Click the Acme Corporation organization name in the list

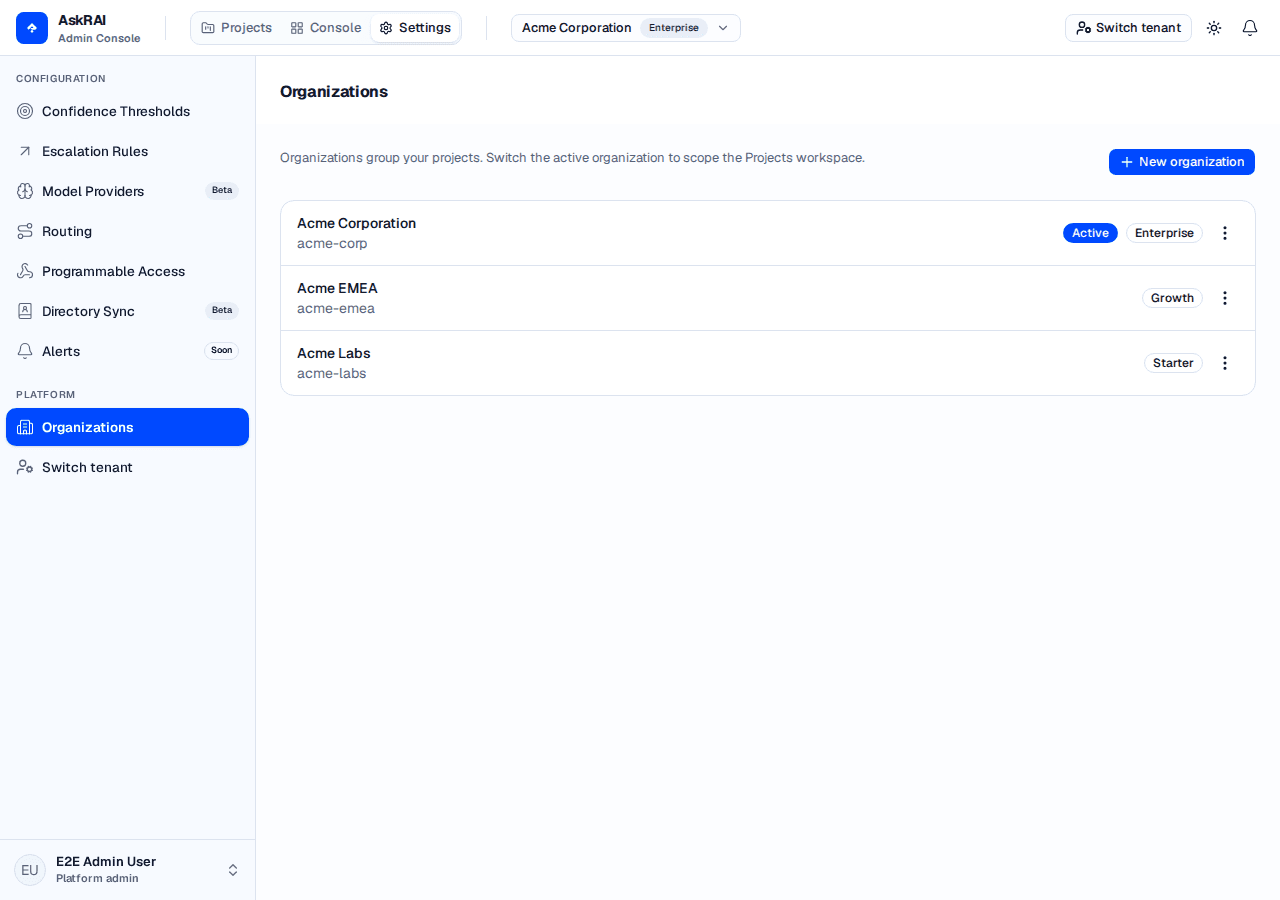[x=356, y=223]
